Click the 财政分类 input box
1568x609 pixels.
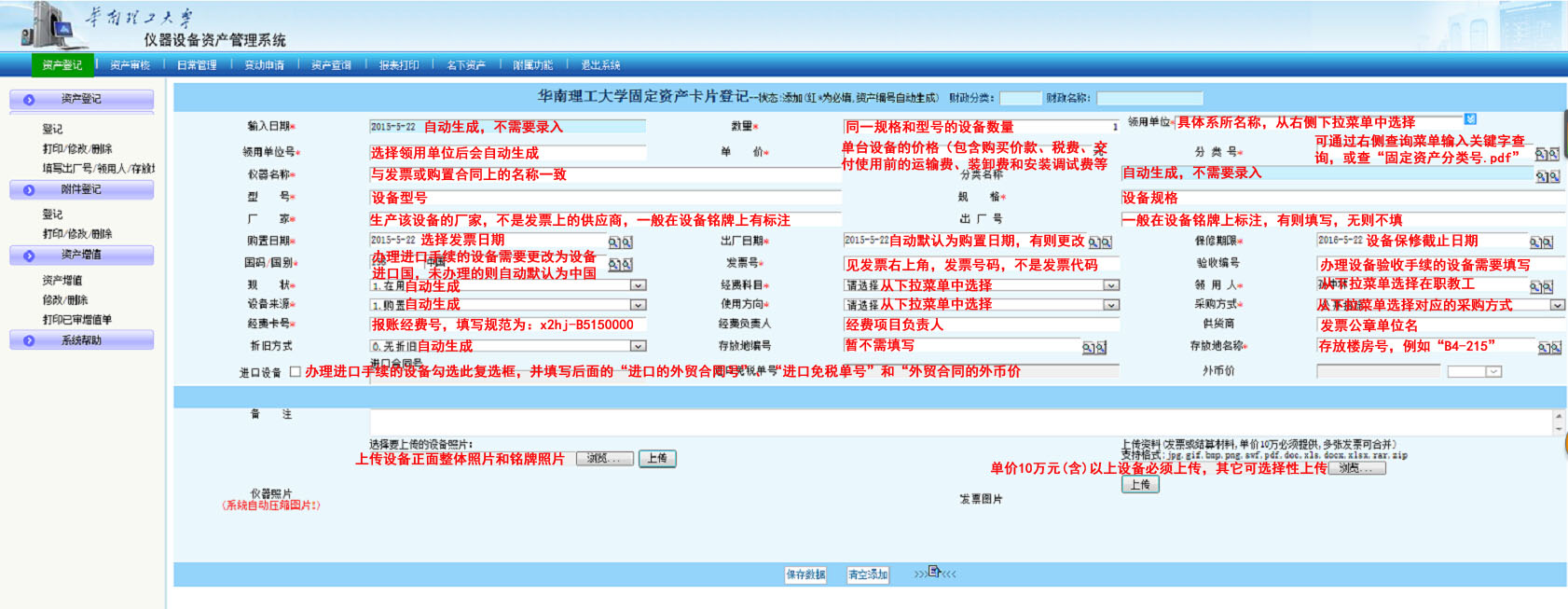tap(1021, 98)
